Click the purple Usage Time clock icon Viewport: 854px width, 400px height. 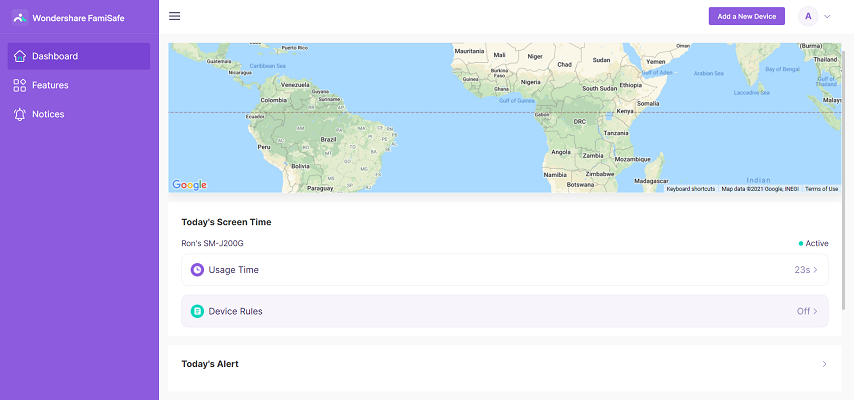(197, 270)
